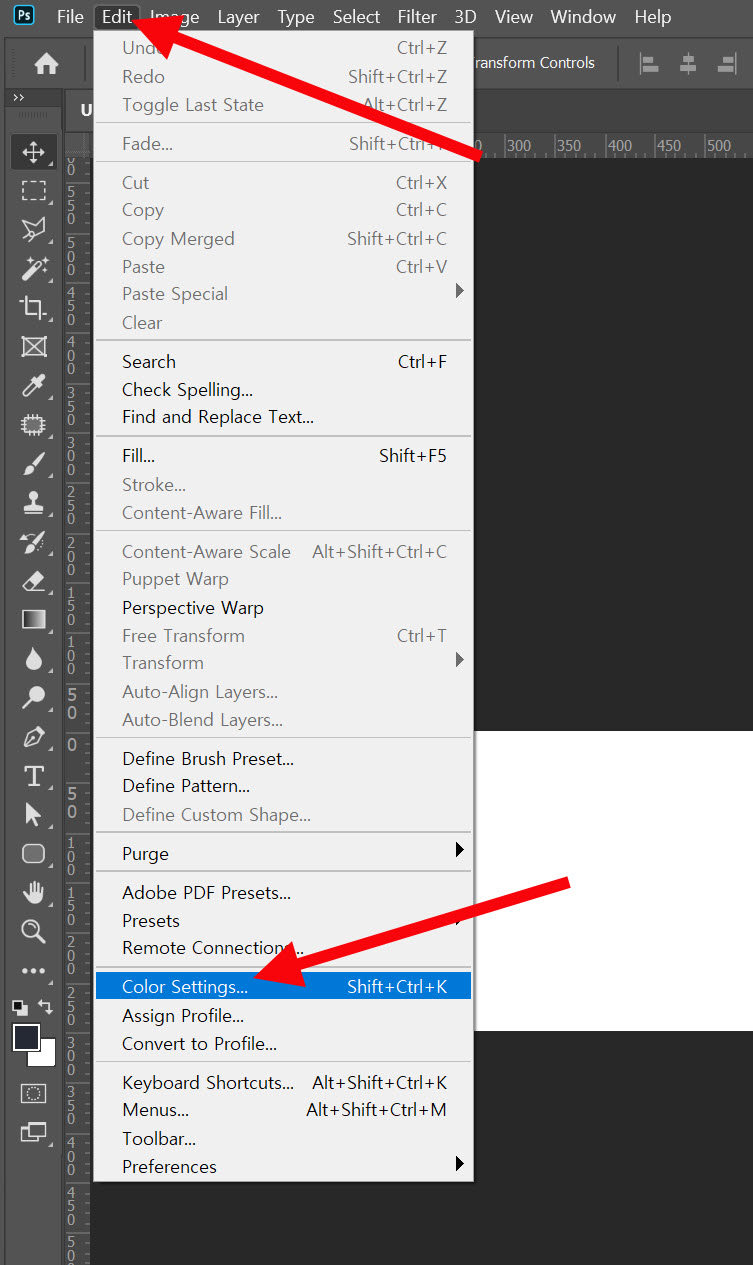Open the Presets submenu

click(x=283, y=920)
